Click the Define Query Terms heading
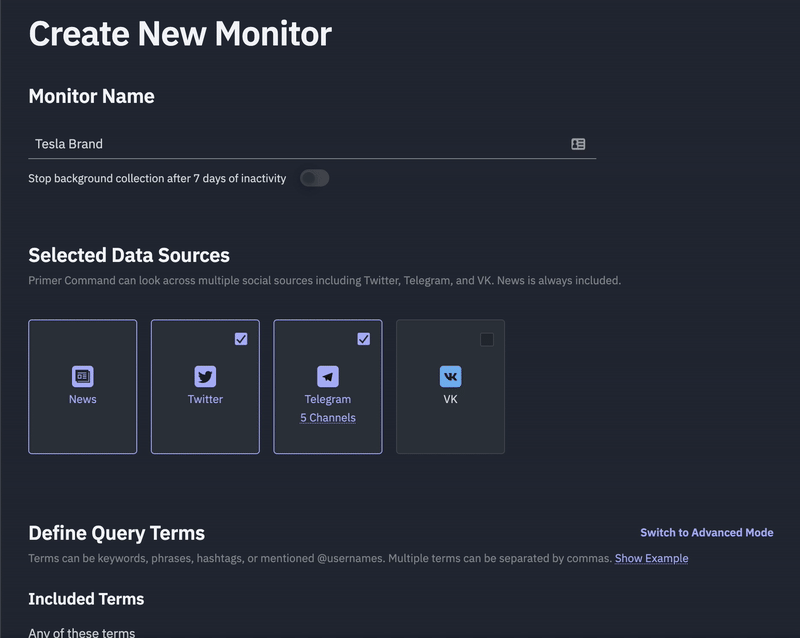This screenshot has width=800, height=638. pyautogui.click(x=117, y=533)
